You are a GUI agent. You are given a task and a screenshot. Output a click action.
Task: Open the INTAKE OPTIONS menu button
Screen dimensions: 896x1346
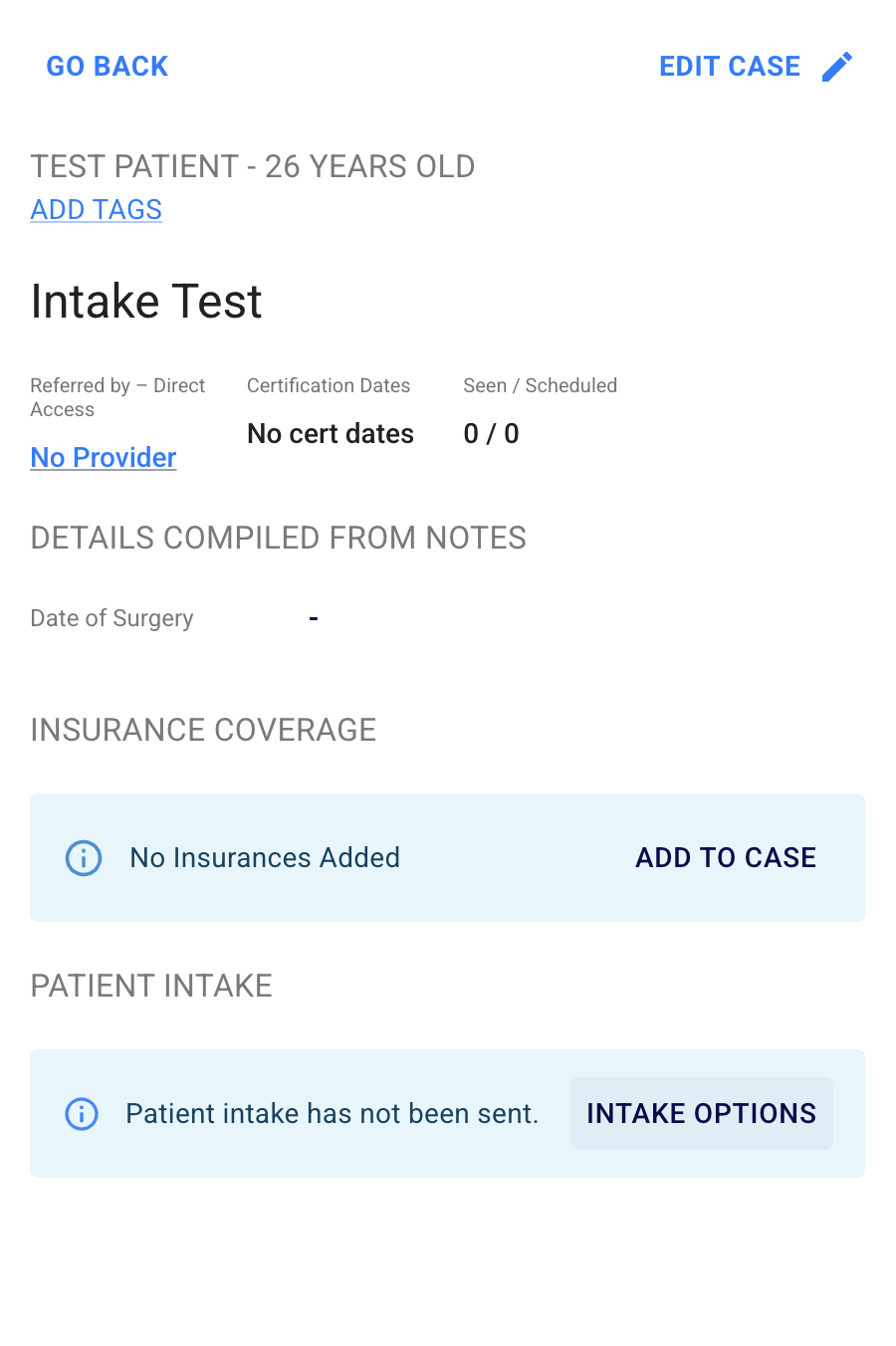coord(701,1113)
